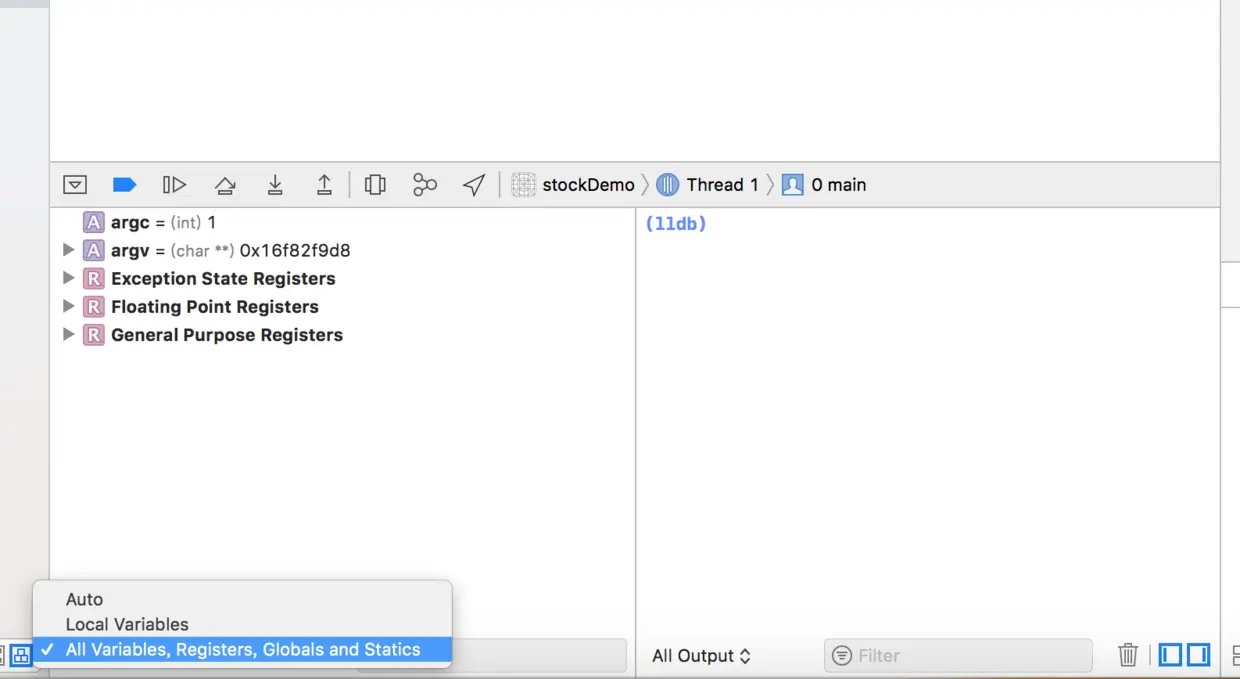Select the argc variable row

pos(342,222)
